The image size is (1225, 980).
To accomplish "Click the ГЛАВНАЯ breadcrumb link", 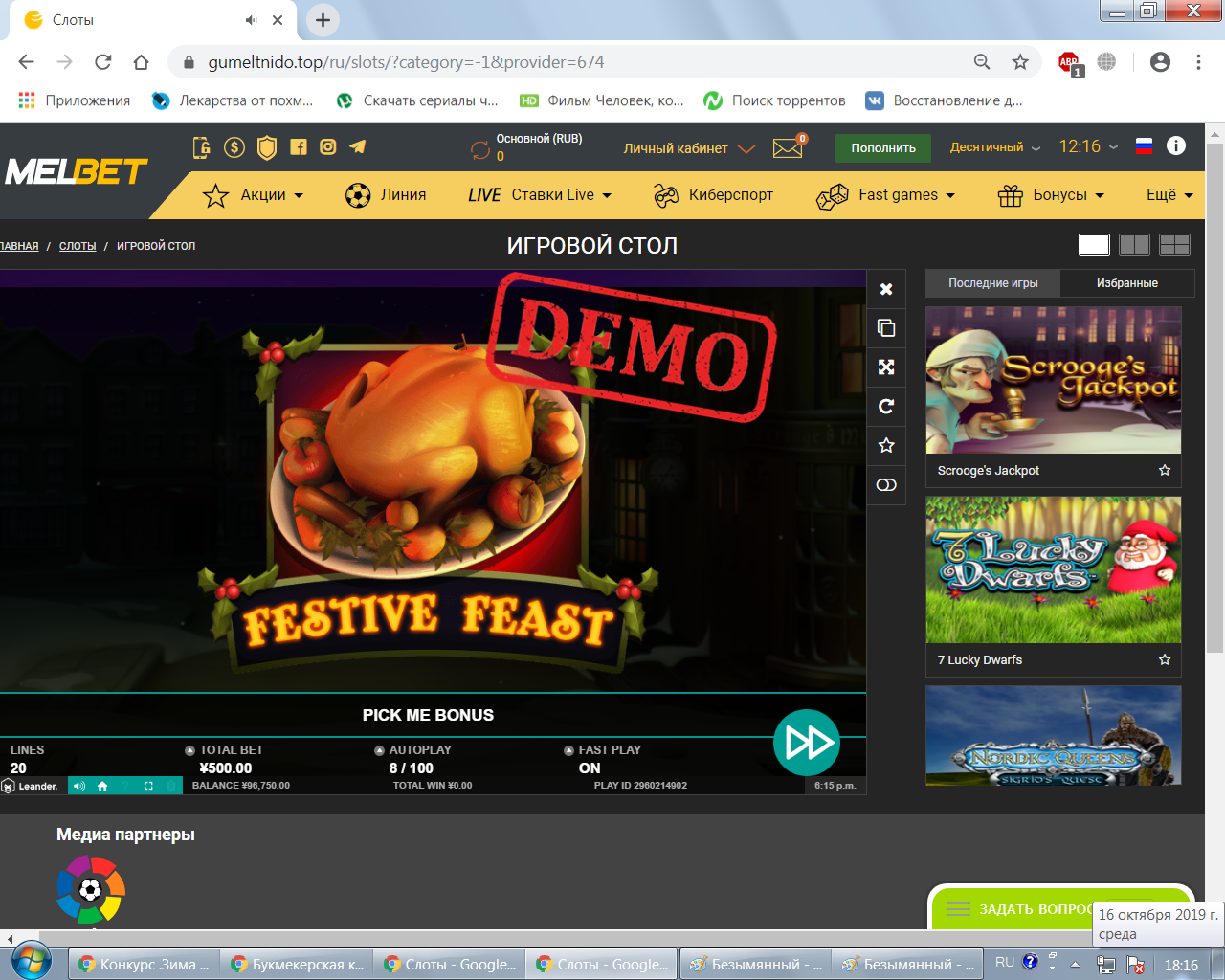I will [19, 246].
